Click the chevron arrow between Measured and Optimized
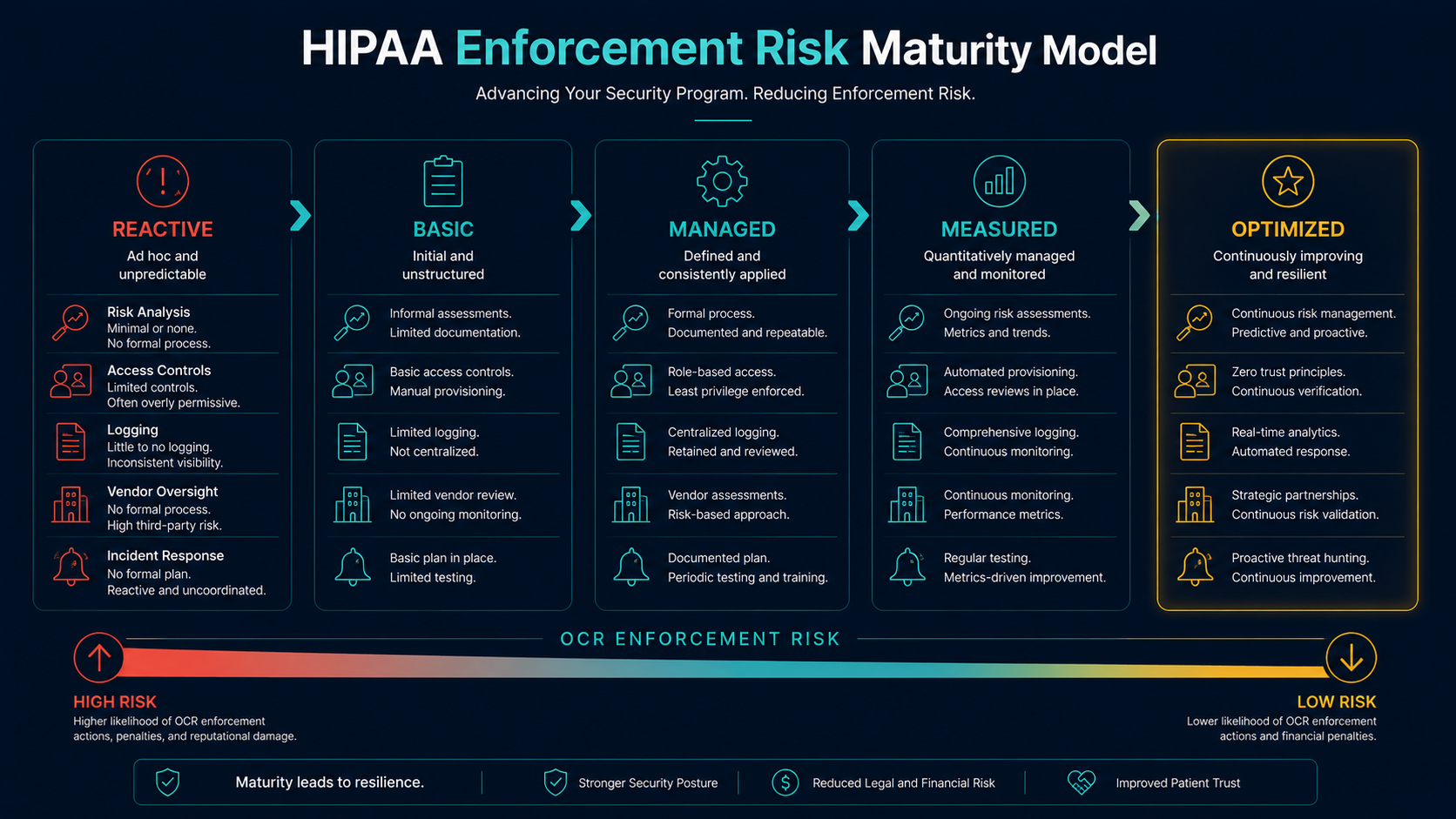 1140,215
